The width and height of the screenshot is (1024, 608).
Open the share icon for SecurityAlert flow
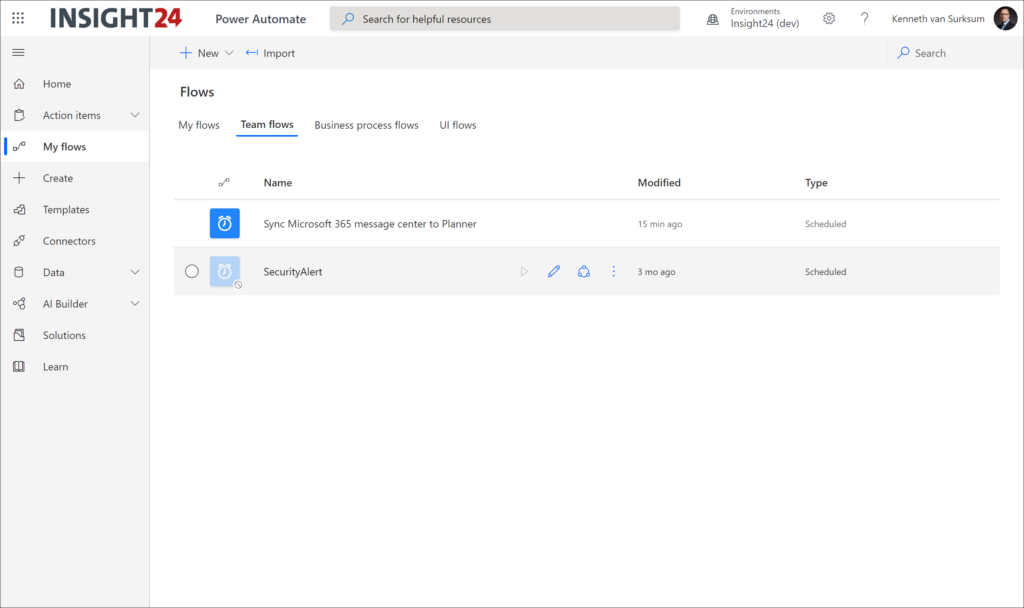(584, 271)
